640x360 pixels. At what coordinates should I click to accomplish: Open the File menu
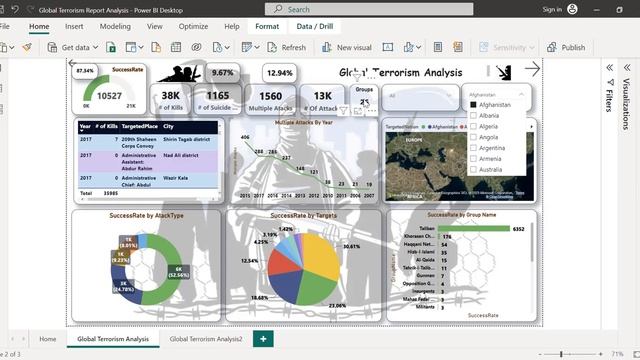click(4, 27)
